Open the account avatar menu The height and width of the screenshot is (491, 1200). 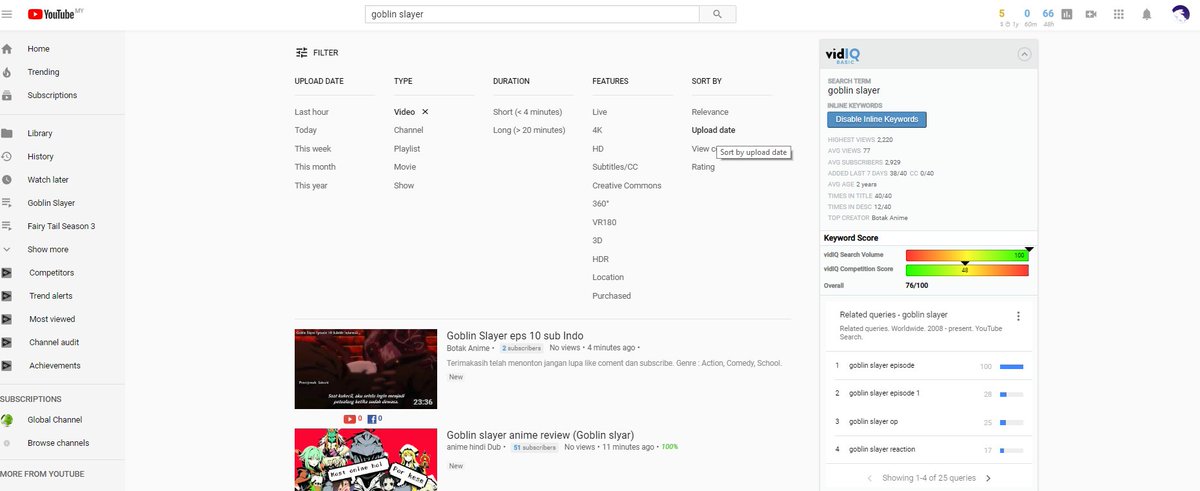pos(1180,14)
